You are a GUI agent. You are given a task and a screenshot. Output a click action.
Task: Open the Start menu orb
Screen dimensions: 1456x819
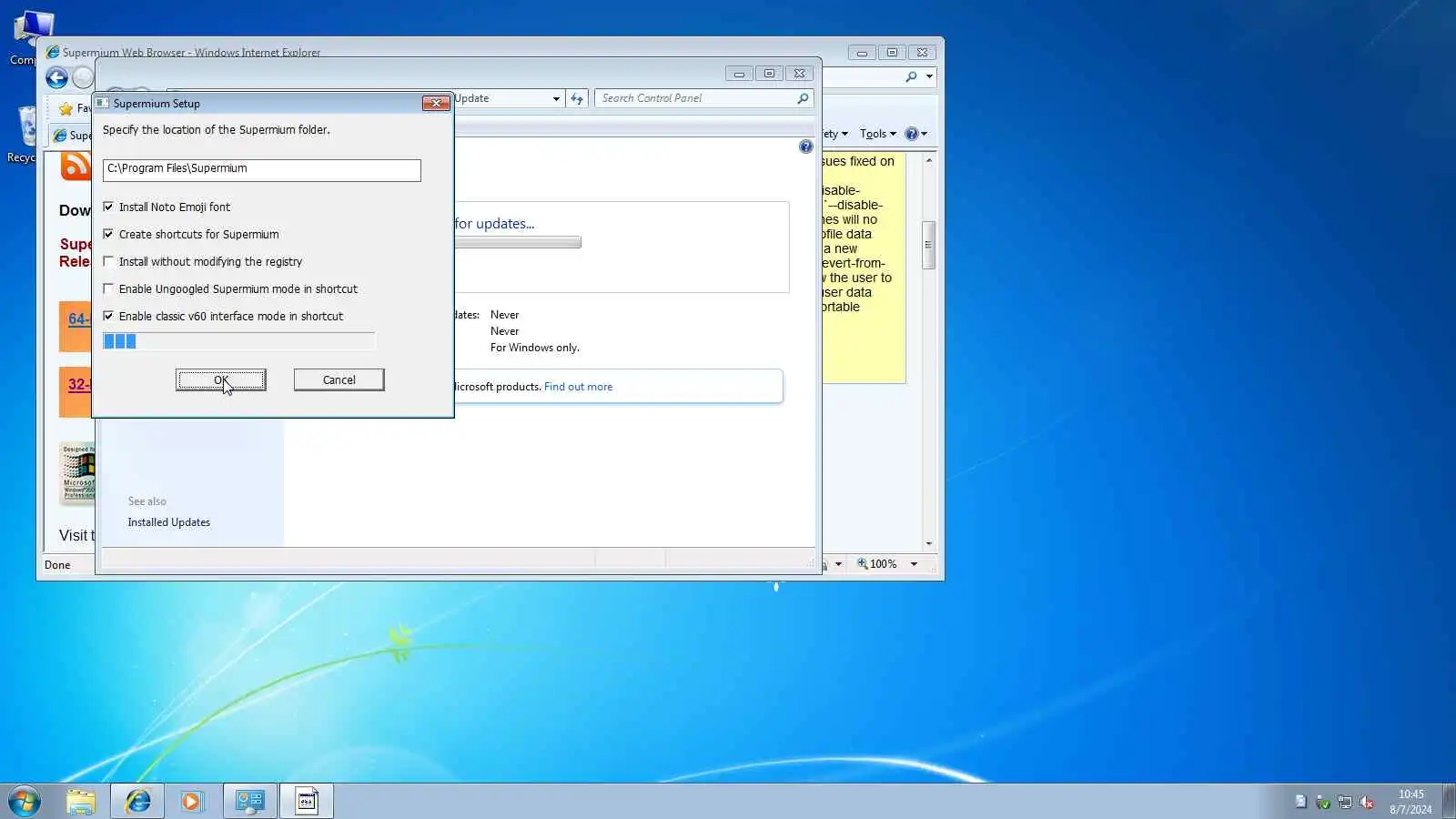(25, 801)
